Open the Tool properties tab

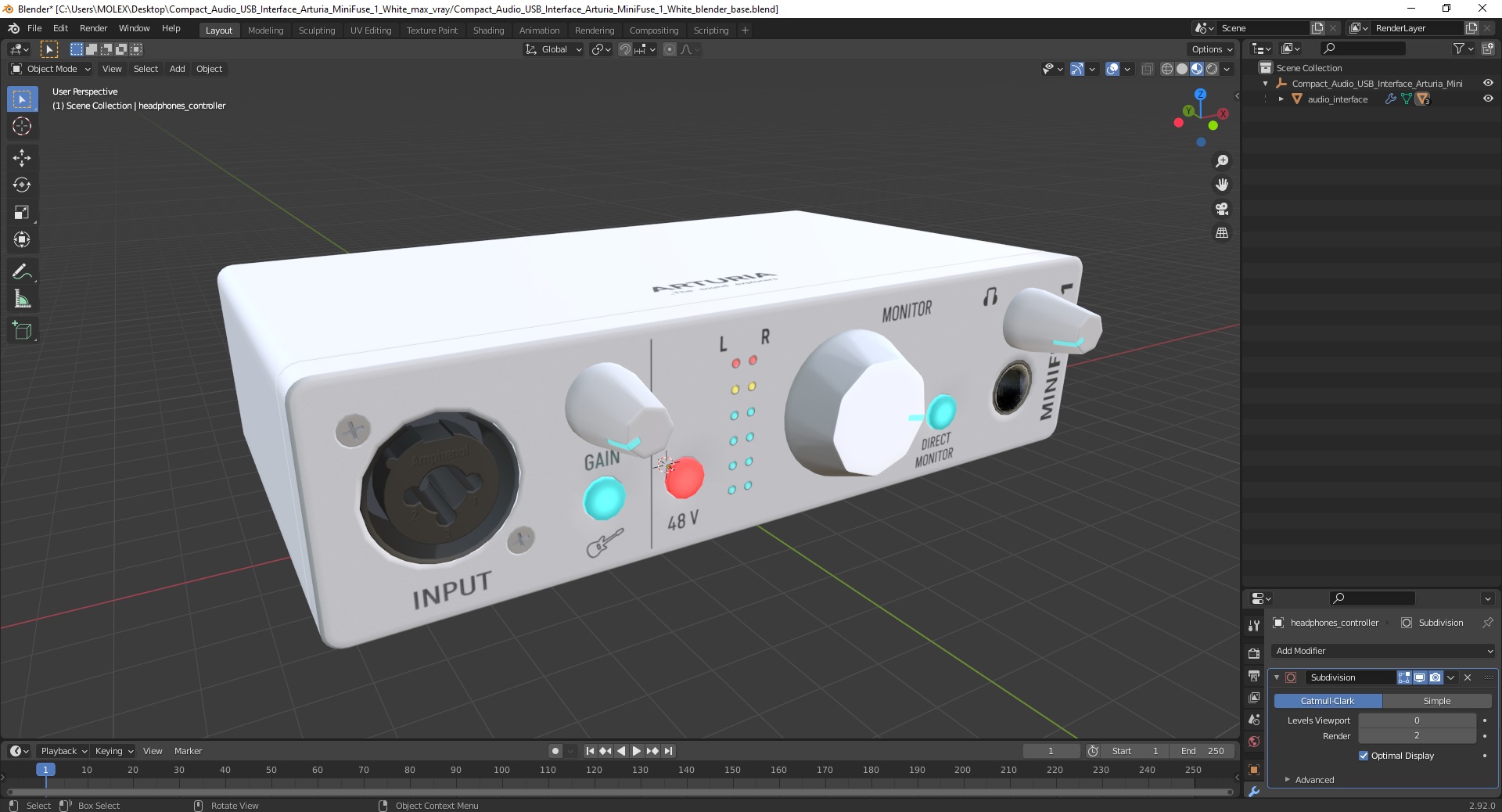[1254, 625]
